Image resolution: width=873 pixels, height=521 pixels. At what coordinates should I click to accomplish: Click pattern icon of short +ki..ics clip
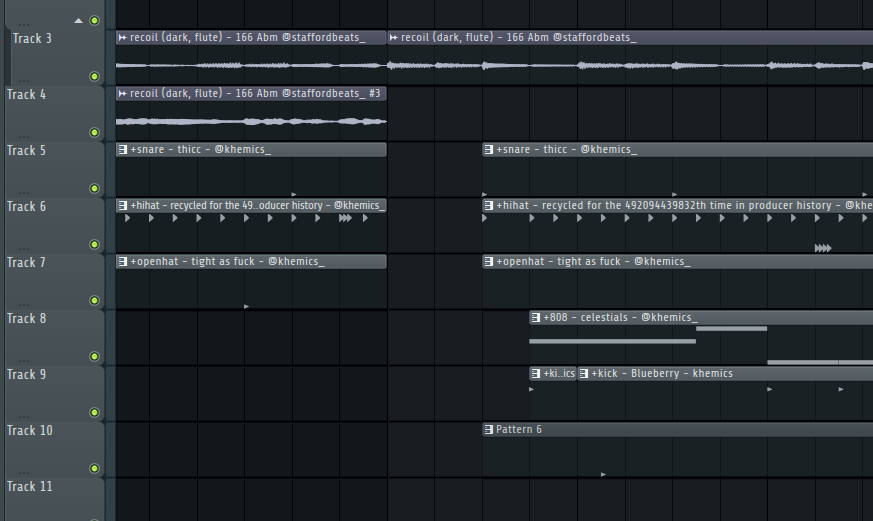pyautogui.click(x=536, y=373)
